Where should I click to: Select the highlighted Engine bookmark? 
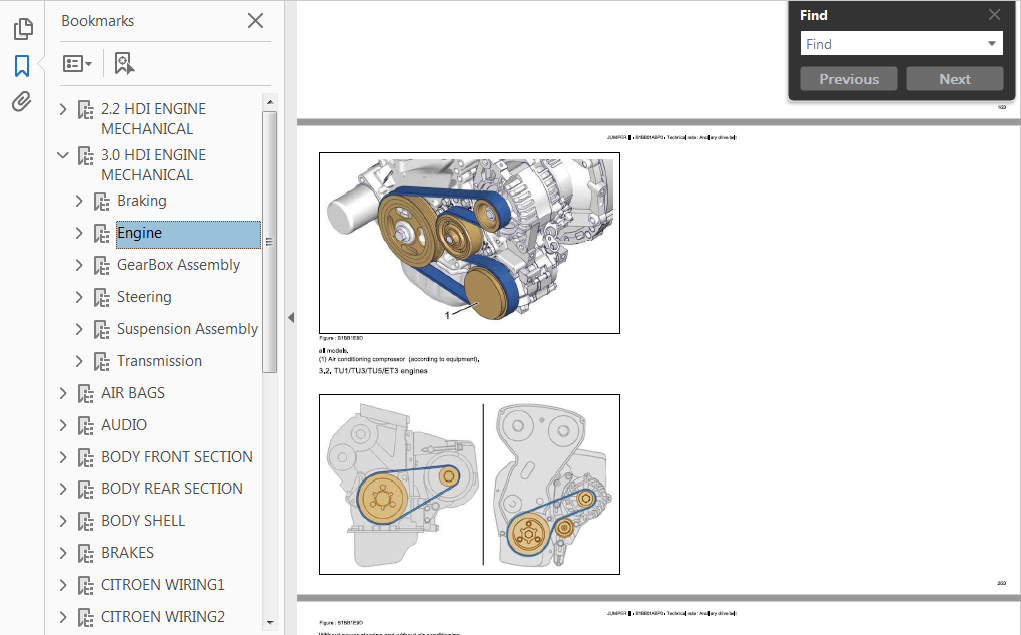(x=188, y=234)
